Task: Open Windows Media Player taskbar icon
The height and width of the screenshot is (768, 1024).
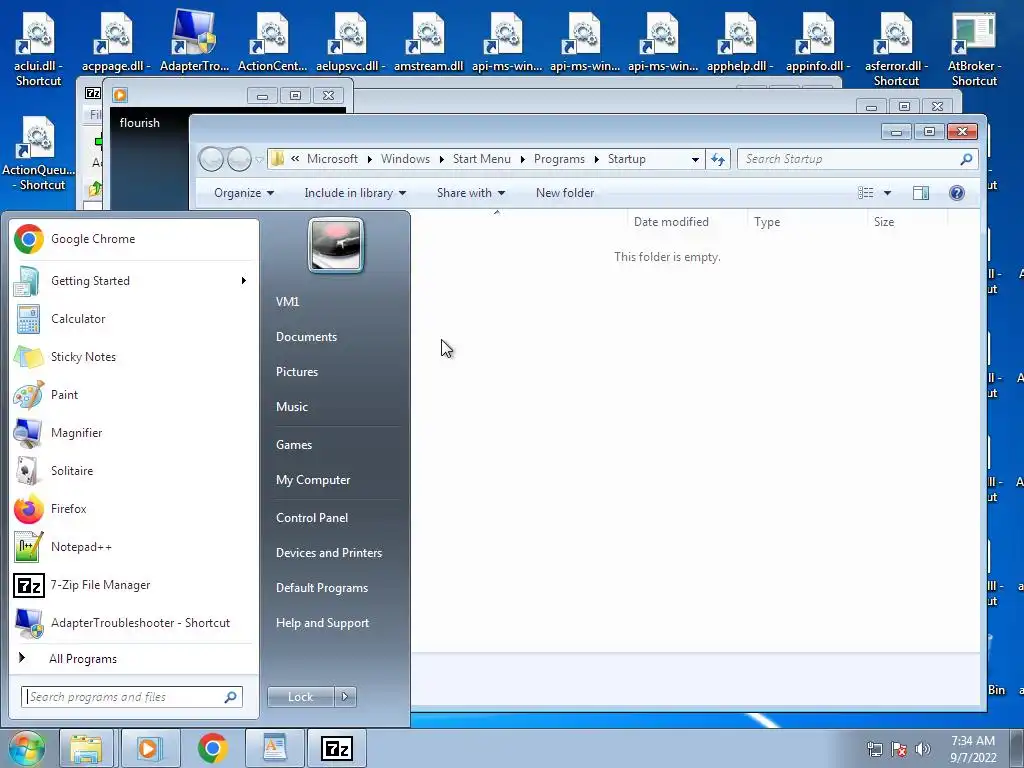Action: tap(150, 748)
